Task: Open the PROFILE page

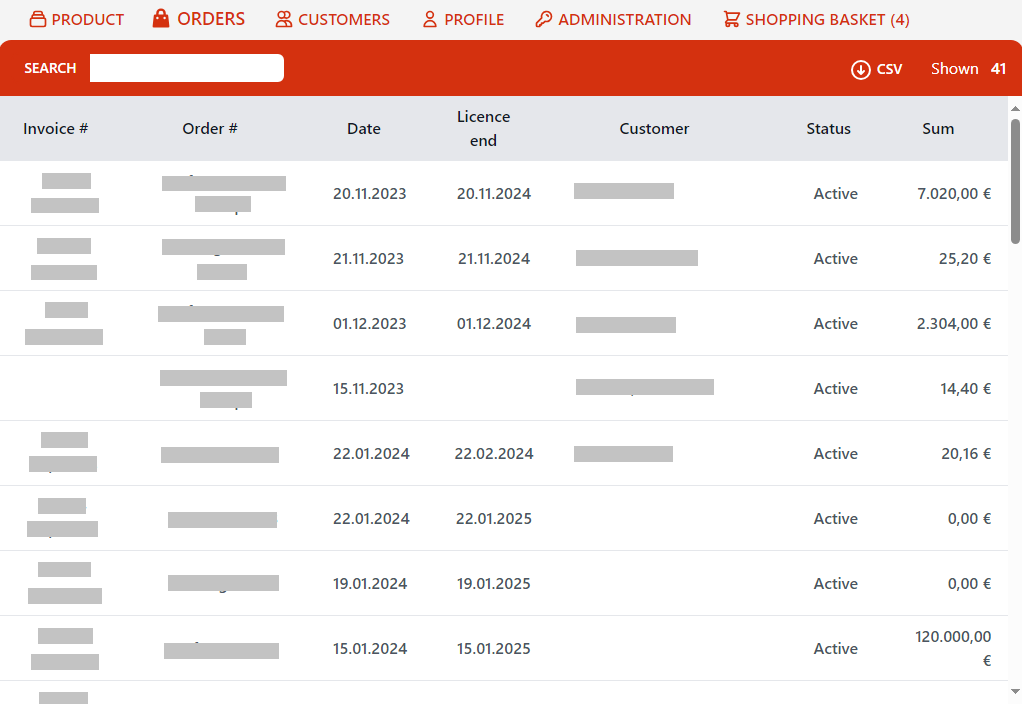Action: (x=463, y=20)
